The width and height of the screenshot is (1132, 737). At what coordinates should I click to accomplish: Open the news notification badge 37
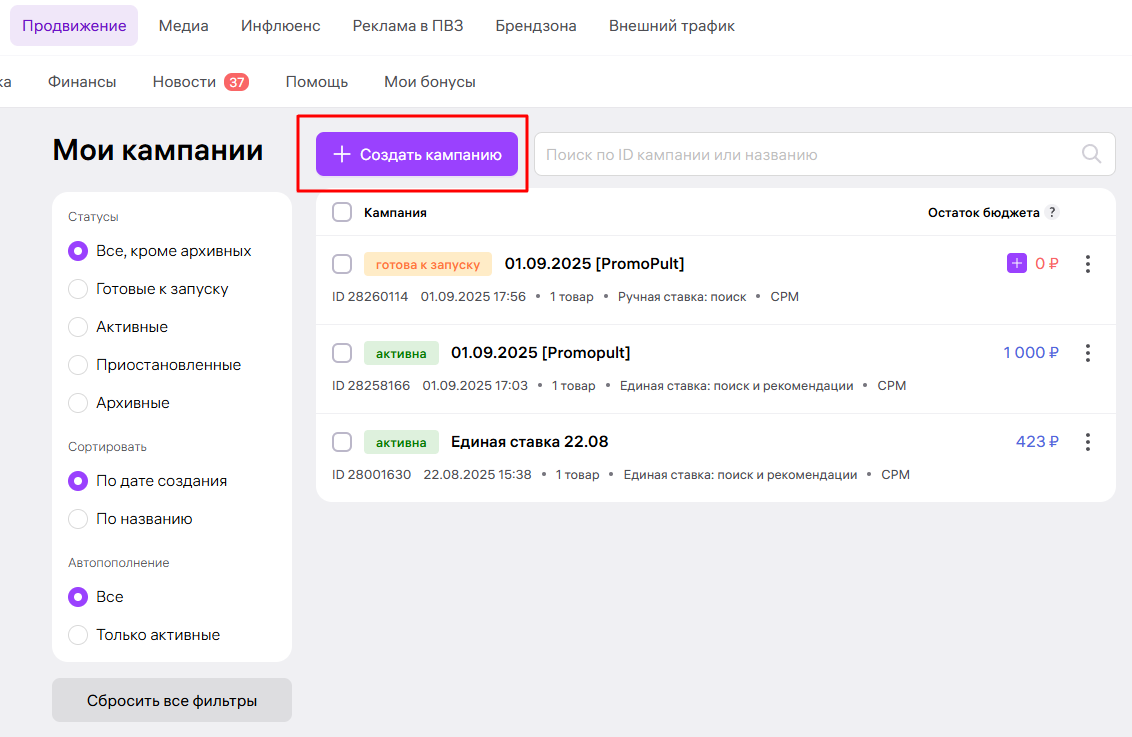236,82
